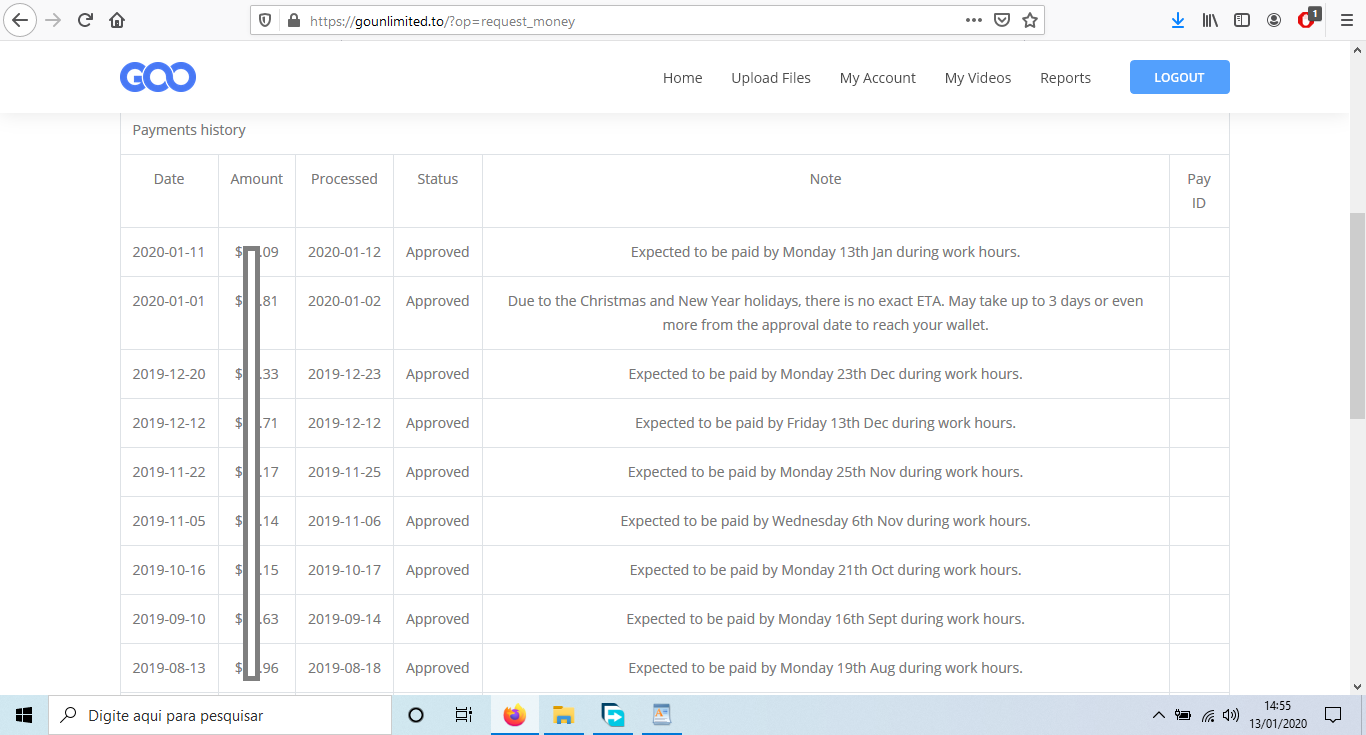Screen dimensions: 1366x735
Task: Toggle the sidebar view icon
Action: click(1242, 20)
